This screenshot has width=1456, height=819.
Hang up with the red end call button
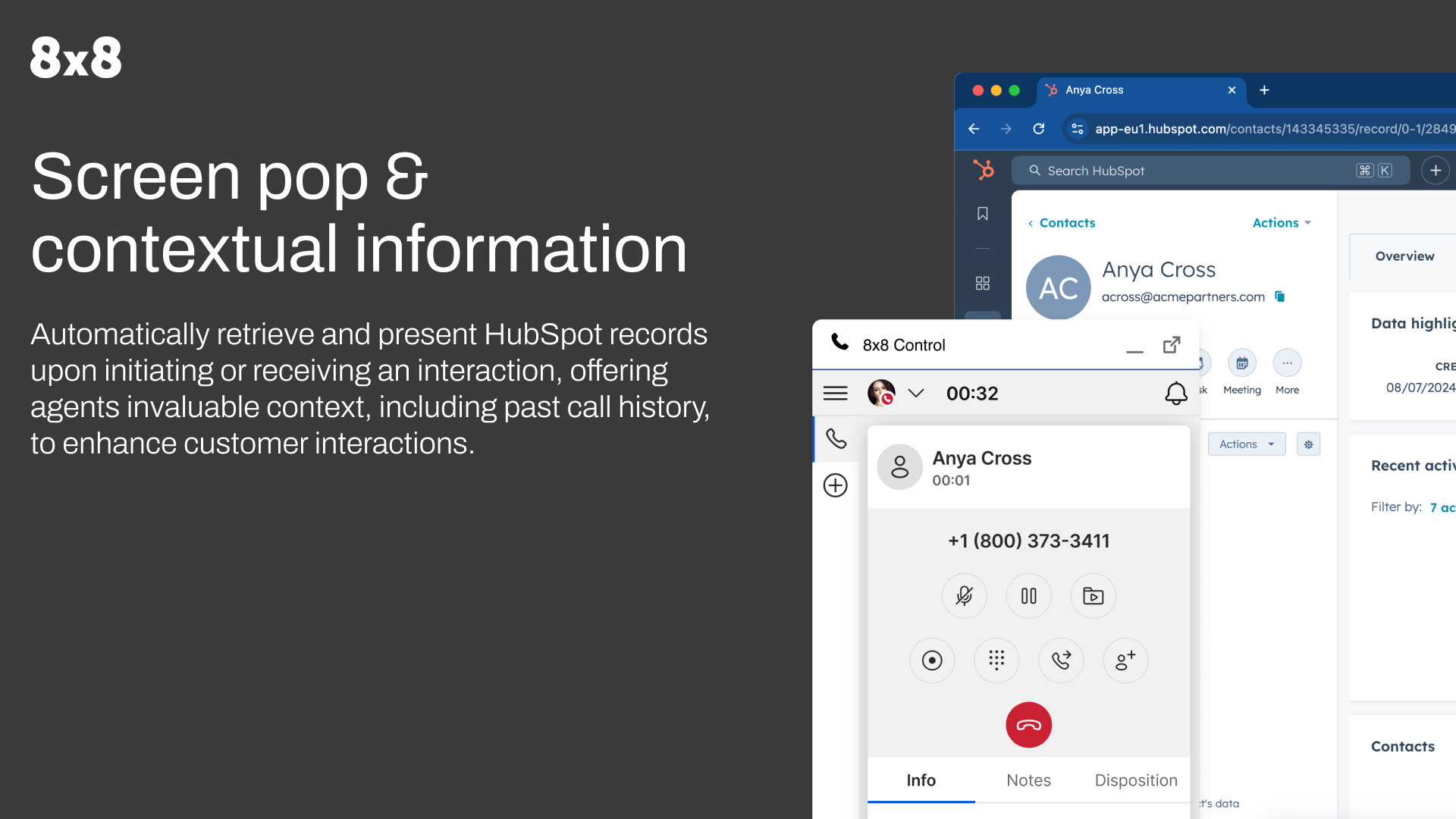1028,725
